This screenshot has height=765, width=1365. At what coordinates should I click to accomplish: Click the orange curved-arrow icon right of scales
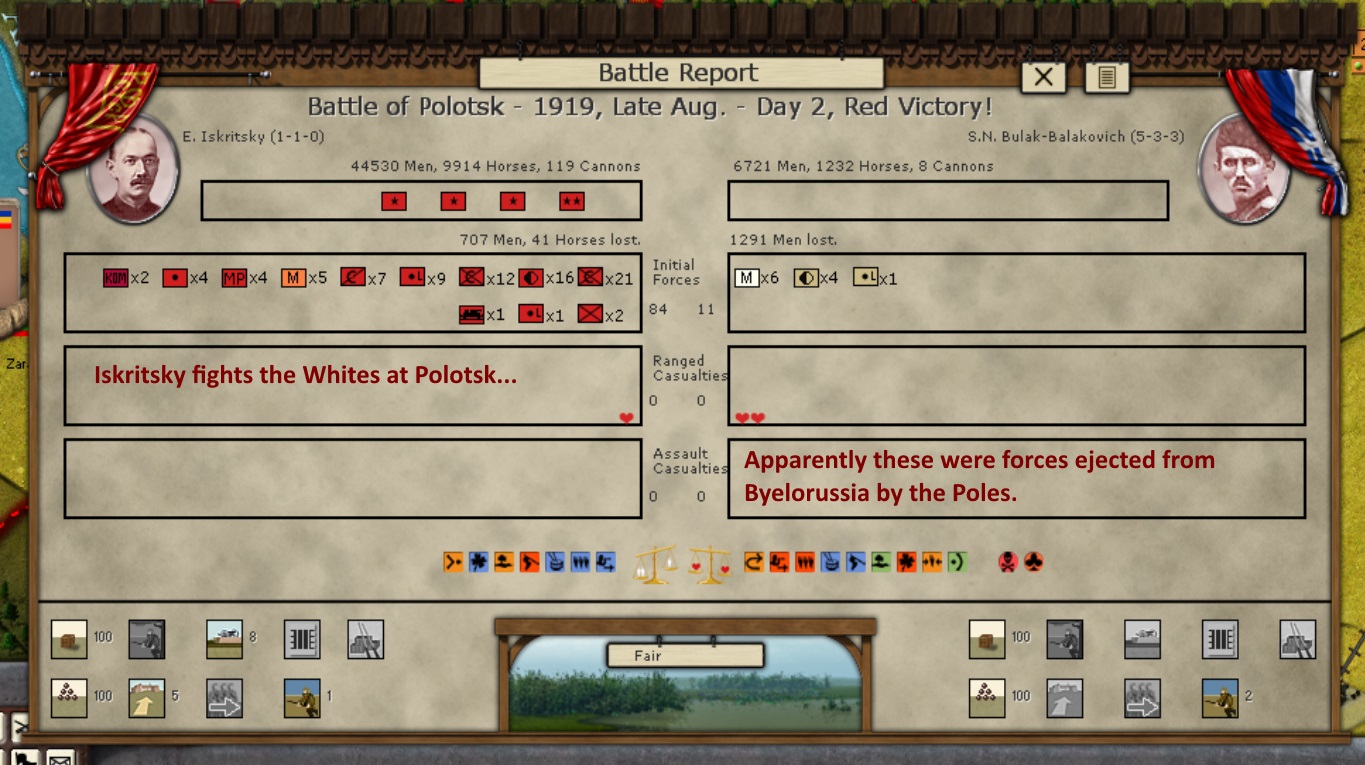pos(753,562)
